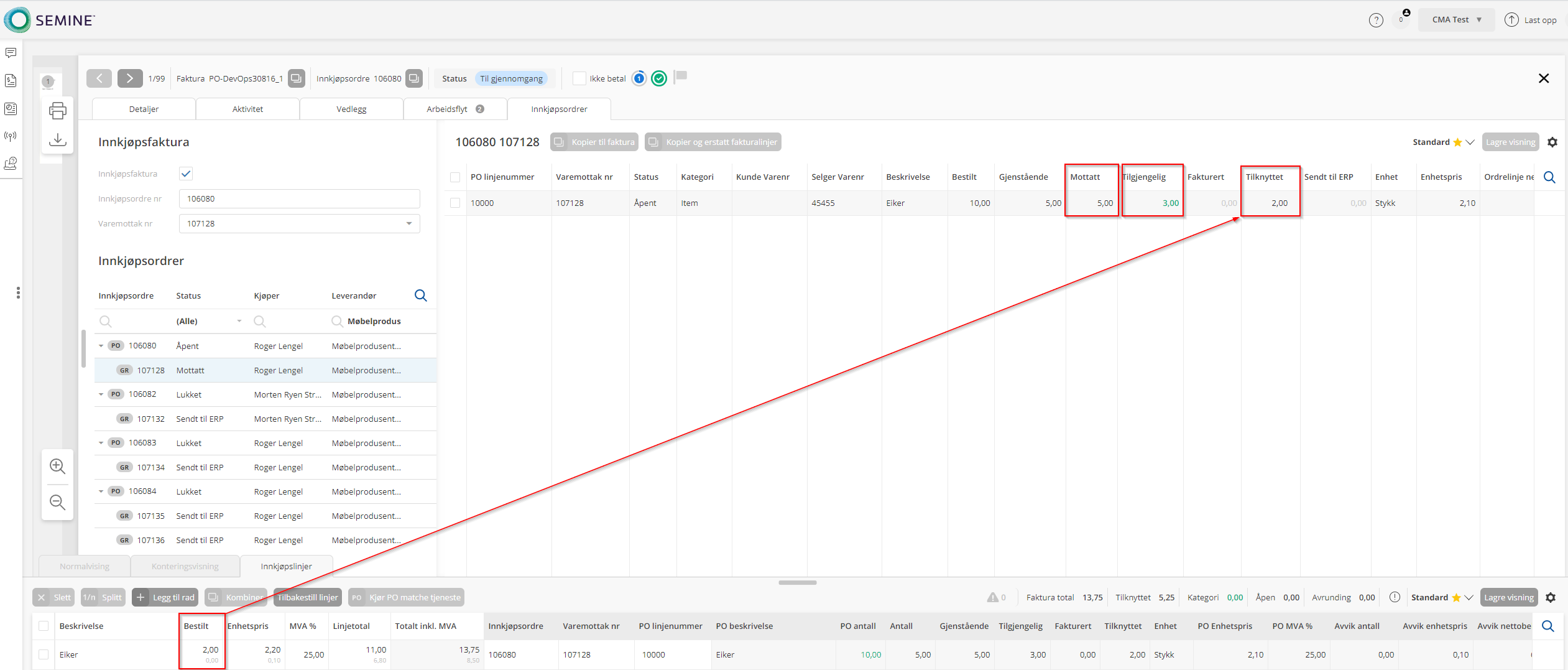This screenshot has width=1568, height=670.
Task: Toggle the Ikke betal checkbox
Action: point(579,78)
